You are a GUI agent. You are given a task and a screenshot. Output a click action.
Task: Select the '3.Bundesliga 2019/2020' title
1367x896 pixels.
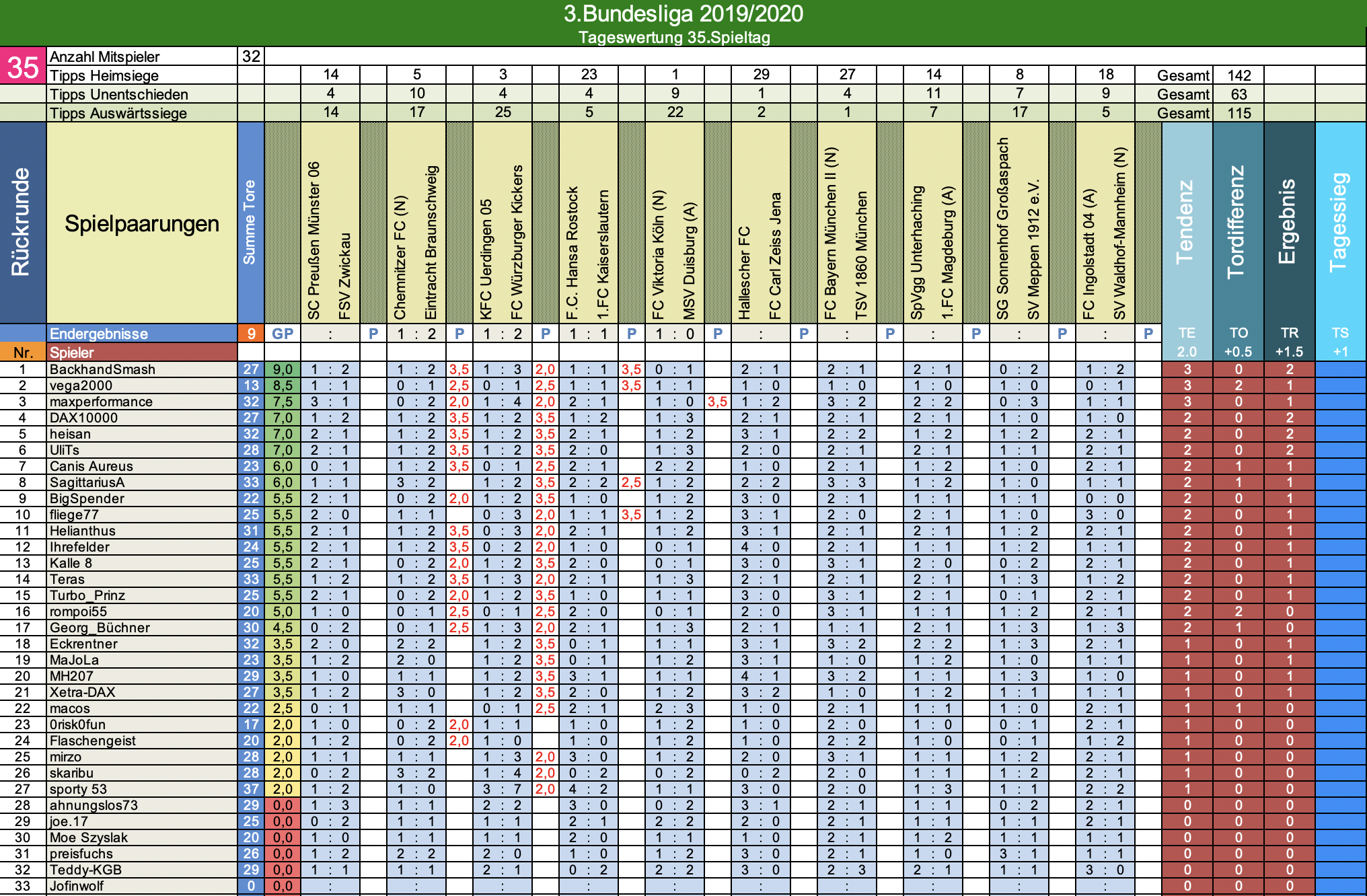pyautogui.click(x=683, y=13)
